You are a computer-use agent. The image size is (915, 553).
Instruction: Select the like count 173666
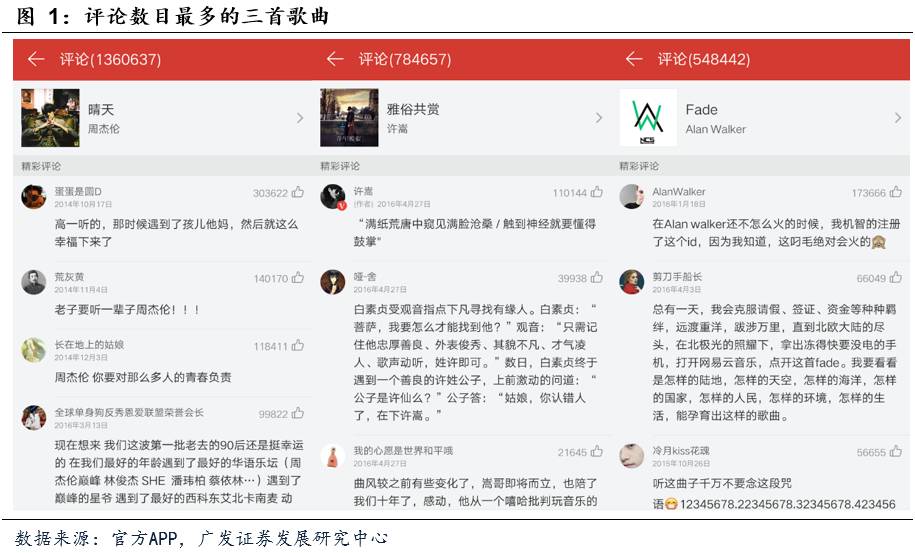(868, 193)
